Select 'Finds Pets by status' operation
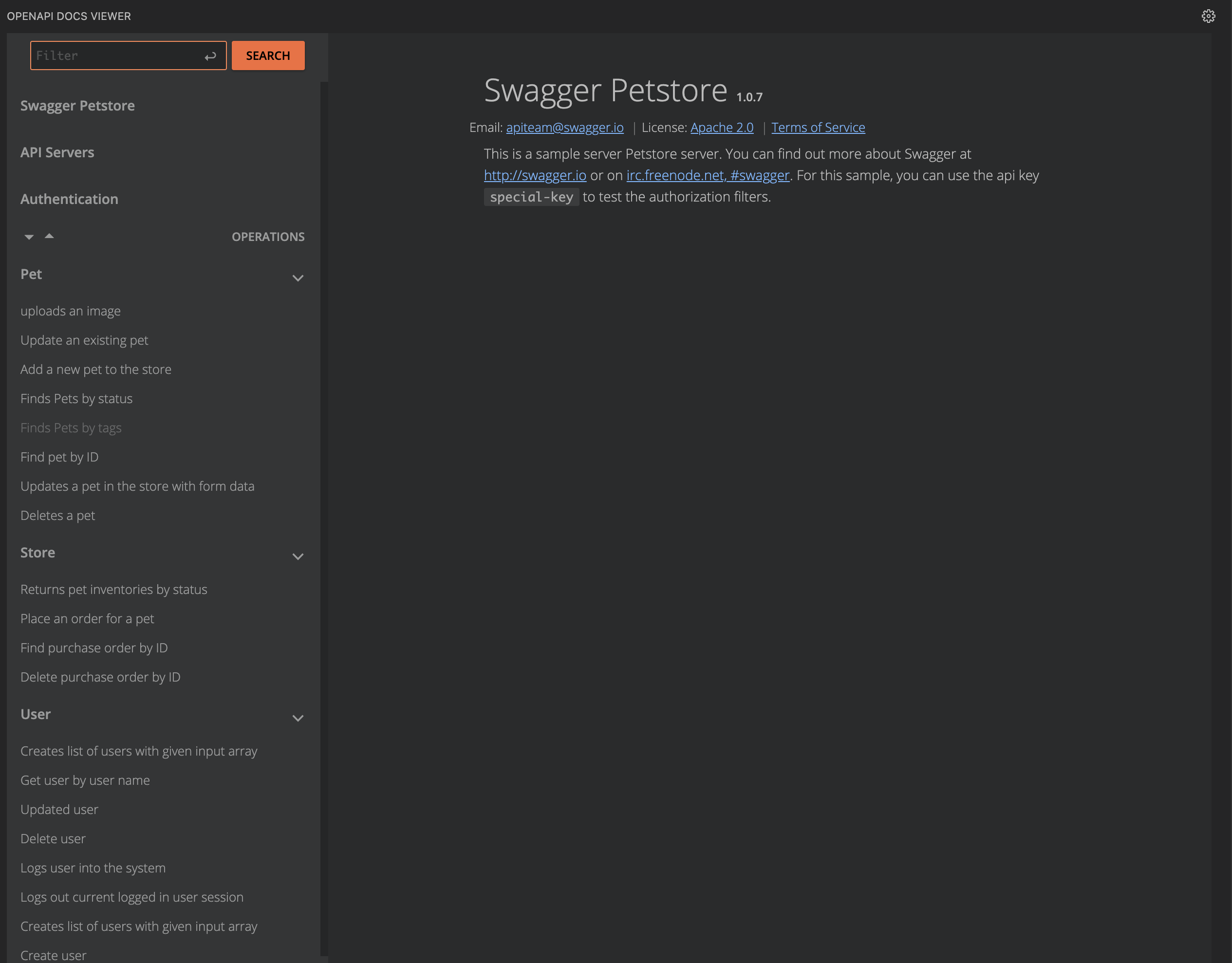Image resolution: width=1232 pixels, height=963 pixels. [x=76, y=399]
